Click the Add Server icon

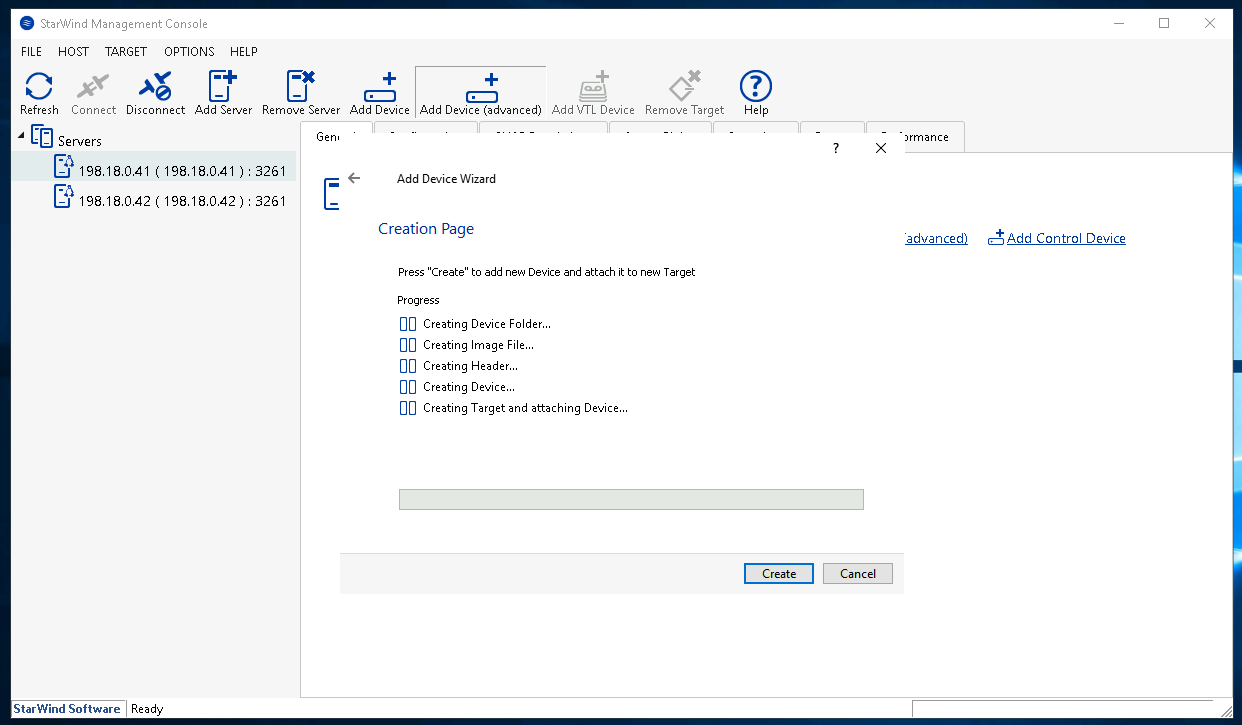pos(223,93)
